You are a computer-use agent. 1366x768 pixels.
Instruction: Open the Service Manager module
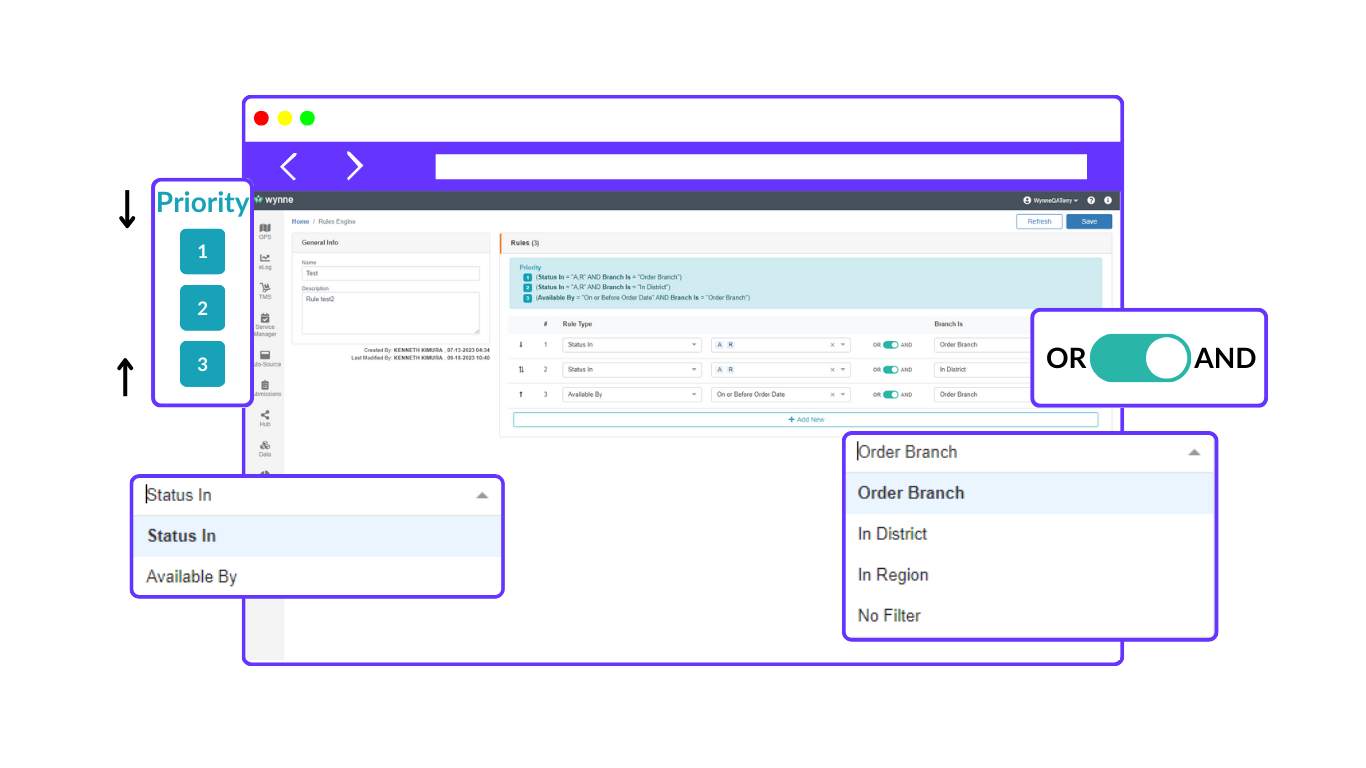point(265,326)
